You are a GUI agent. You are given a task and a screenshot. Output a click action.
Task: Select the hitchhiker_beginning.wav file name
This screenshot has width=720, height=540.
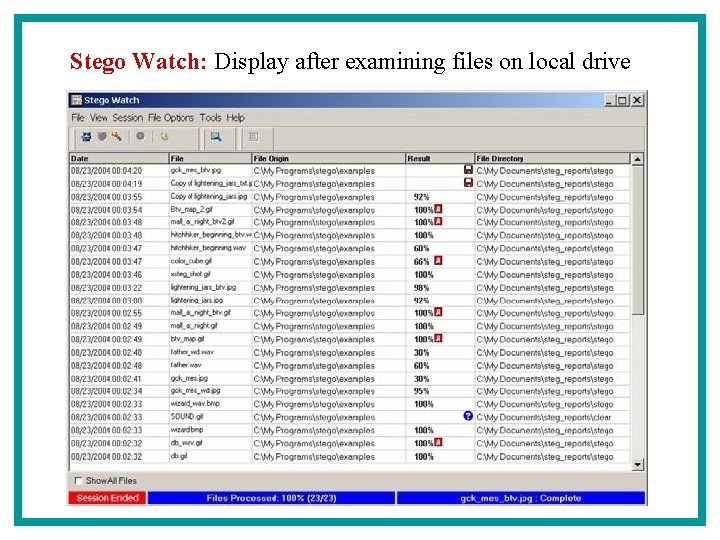click(x=208, y=248)
